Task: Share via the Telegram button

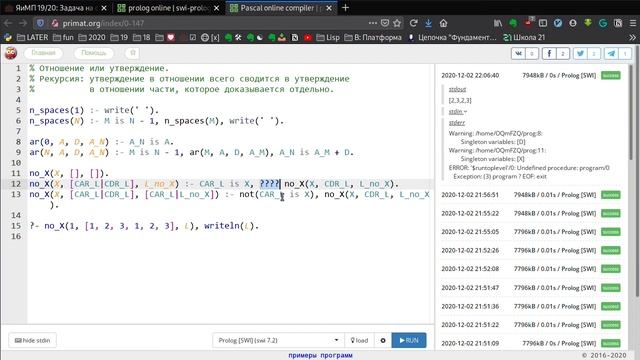Action: 618,53
